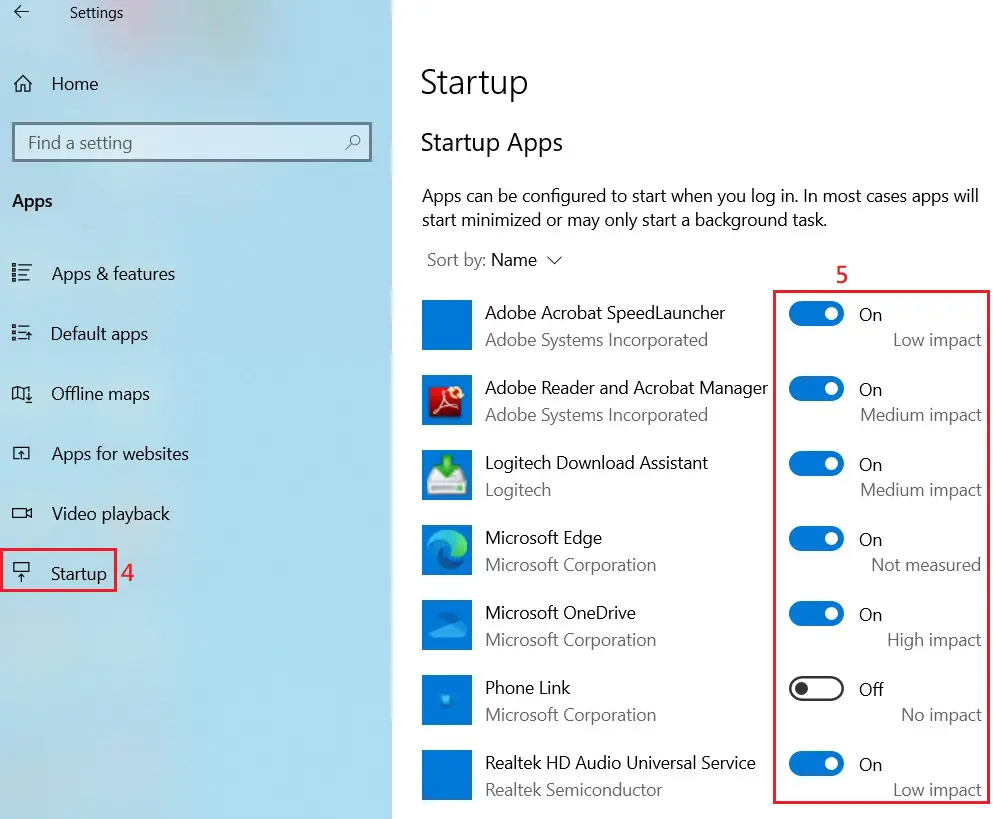The width and height of the screenshot is (993, 819).
Task: Click the Microsoft Edge app icon
Action: [446, 551]
